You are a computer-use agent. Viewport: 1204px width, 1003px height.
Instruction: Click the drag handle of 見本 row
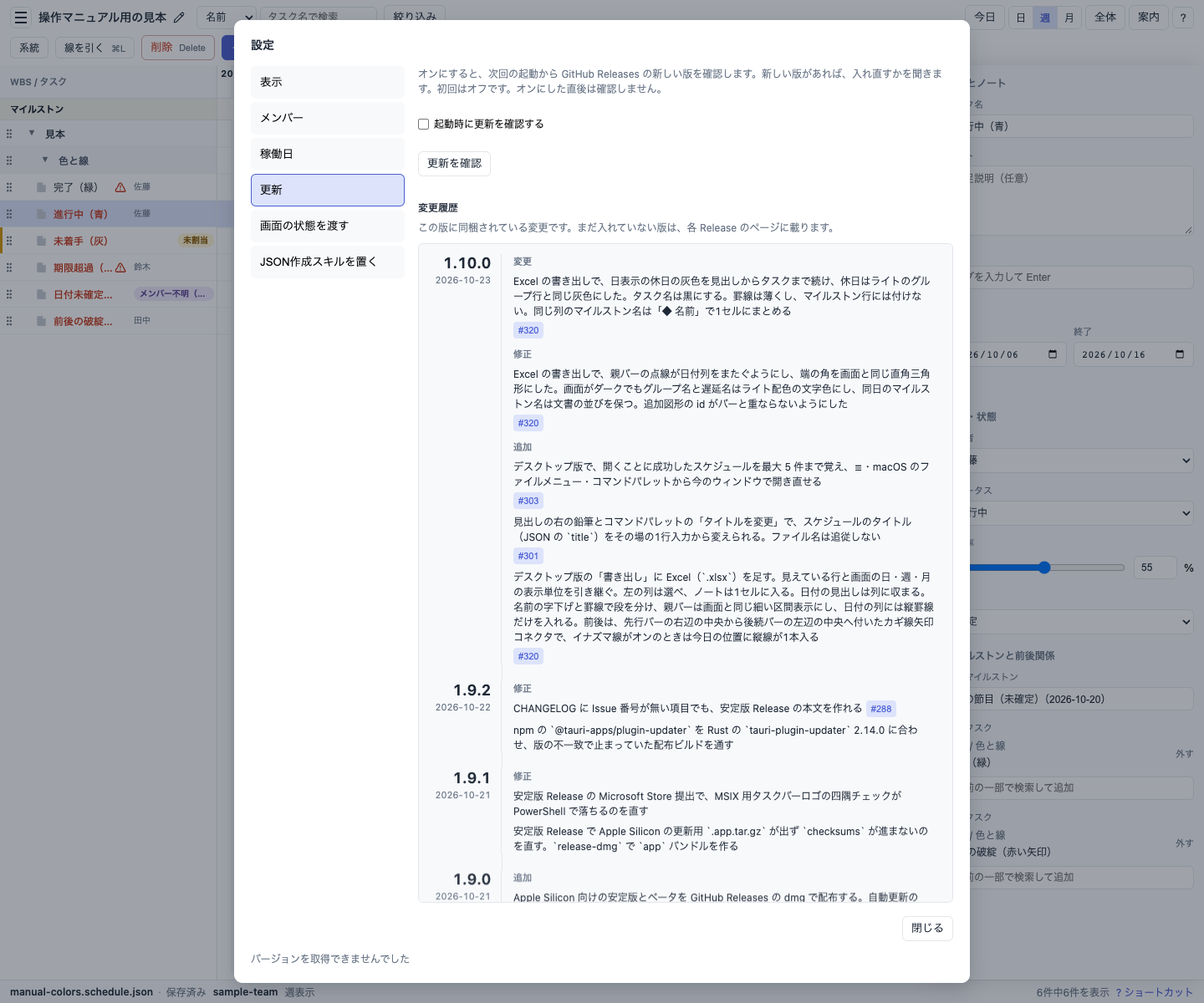(x=9, y=134)
